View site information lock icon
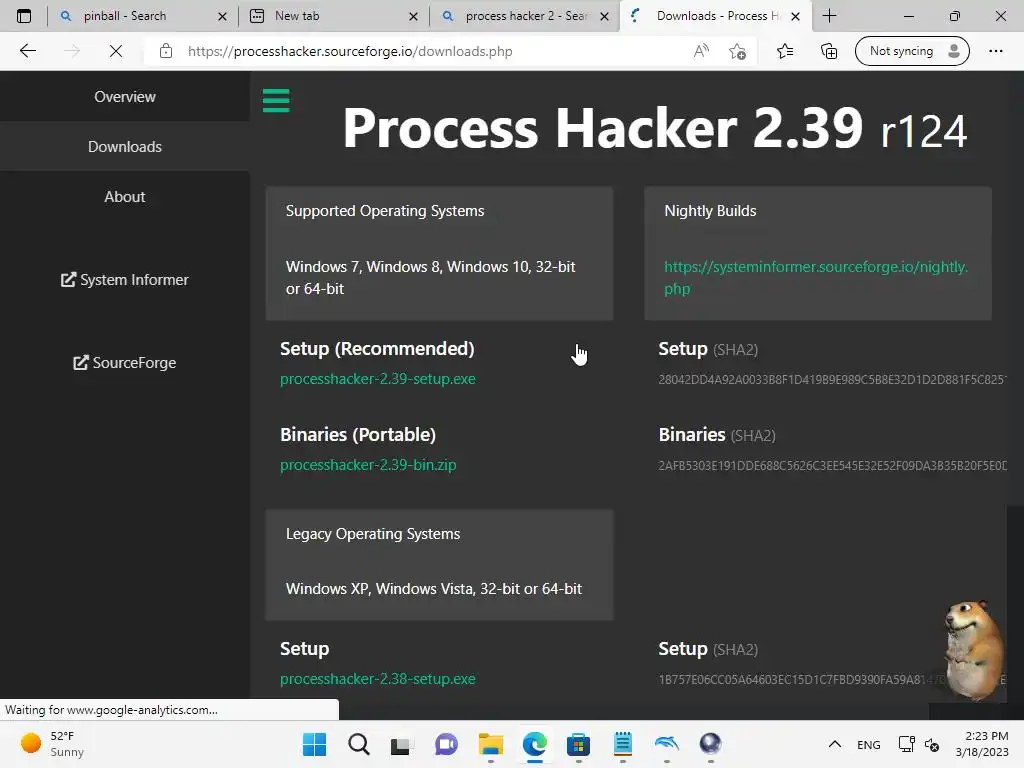 pos(166,51)
